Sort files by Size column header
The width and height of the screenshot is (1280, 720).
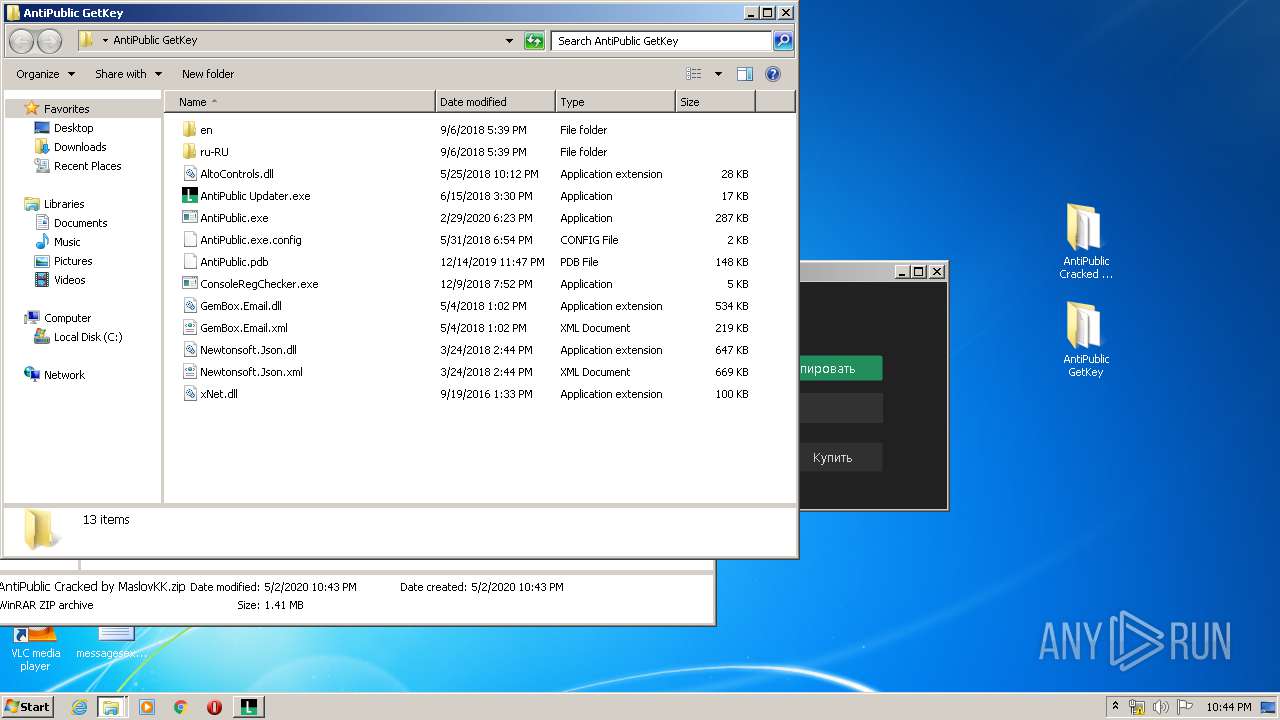click(x=715, y=102)
